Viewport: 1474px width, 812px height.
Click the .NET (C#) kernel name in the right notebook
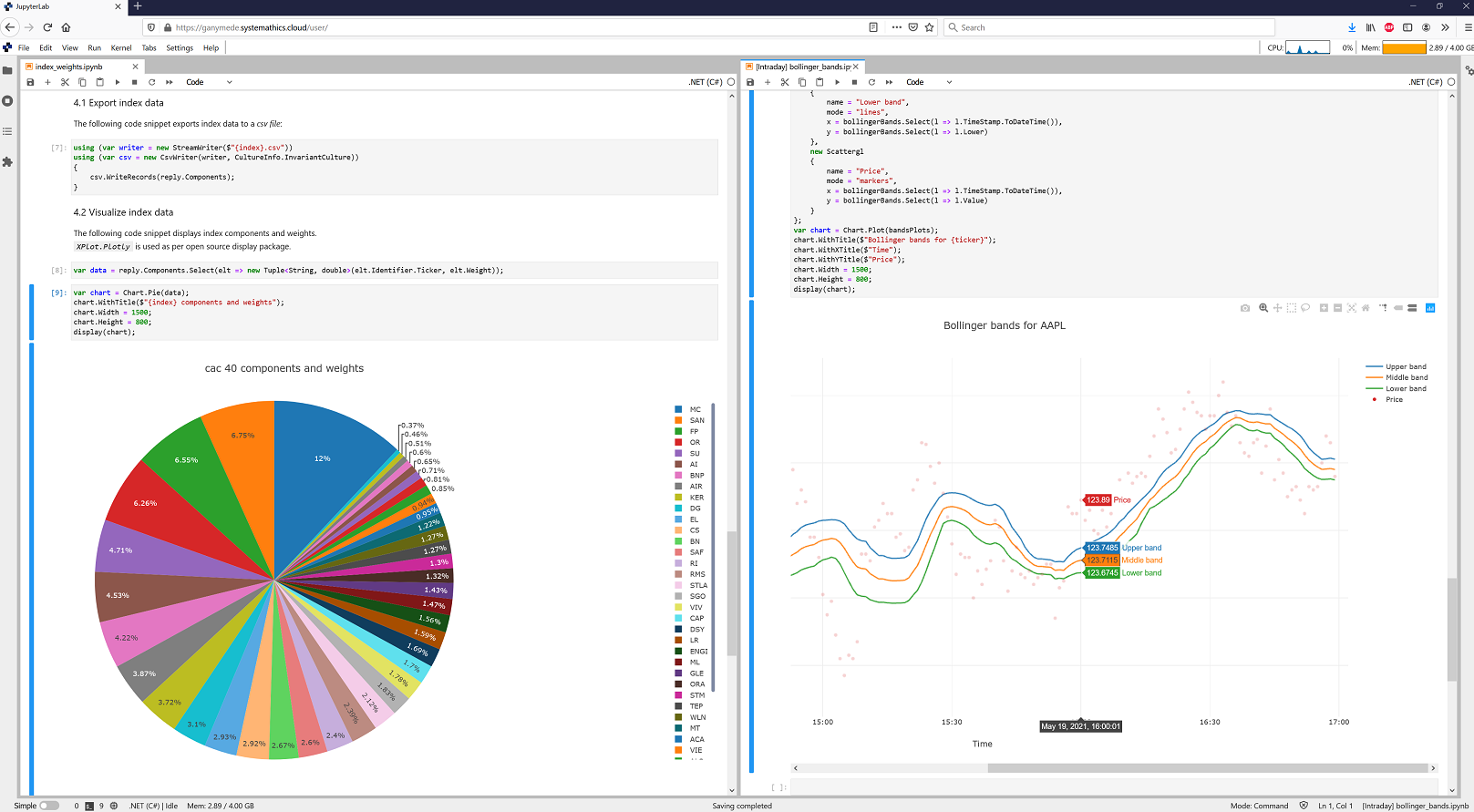(1425, 82)
